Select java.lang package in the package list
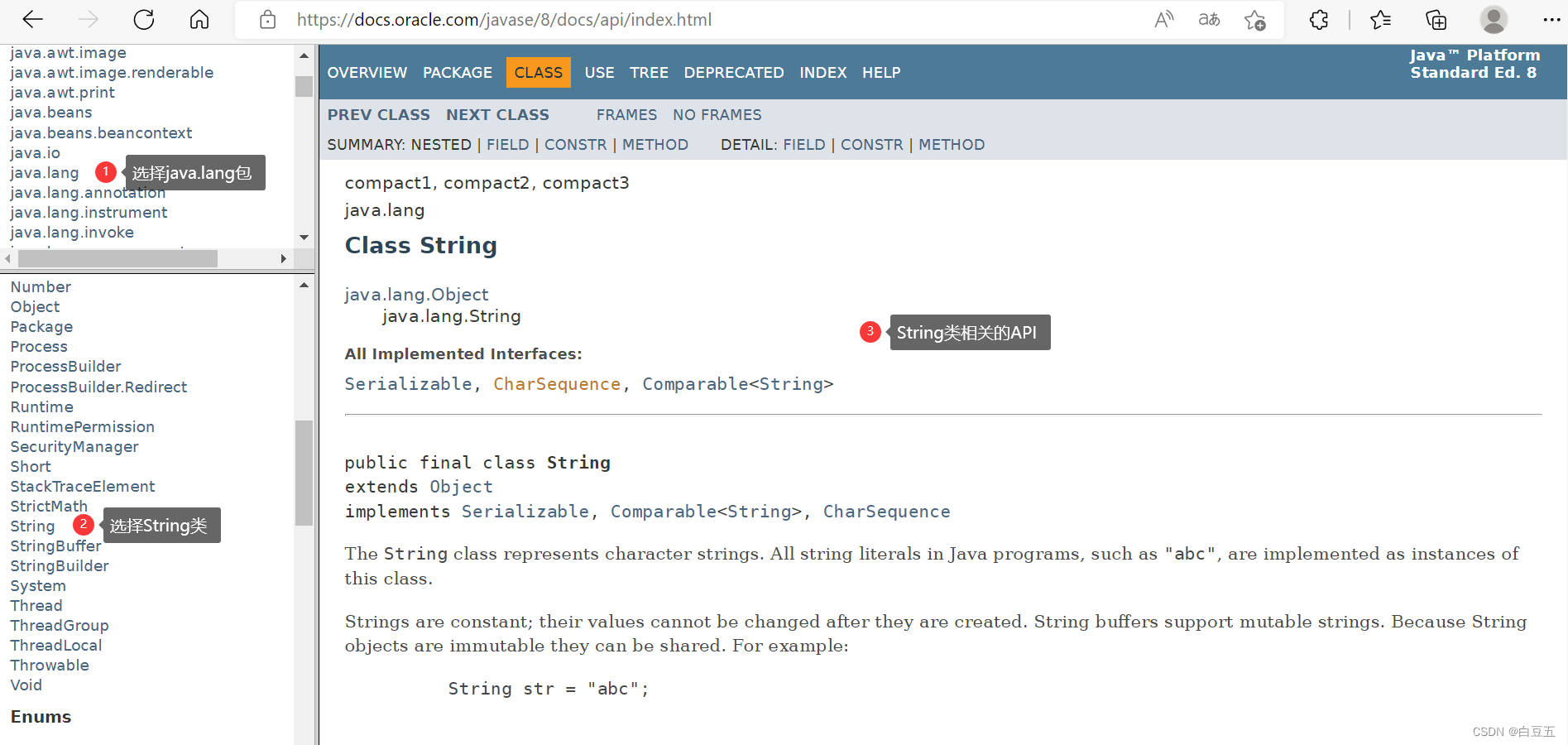 [x=45, y=173]
